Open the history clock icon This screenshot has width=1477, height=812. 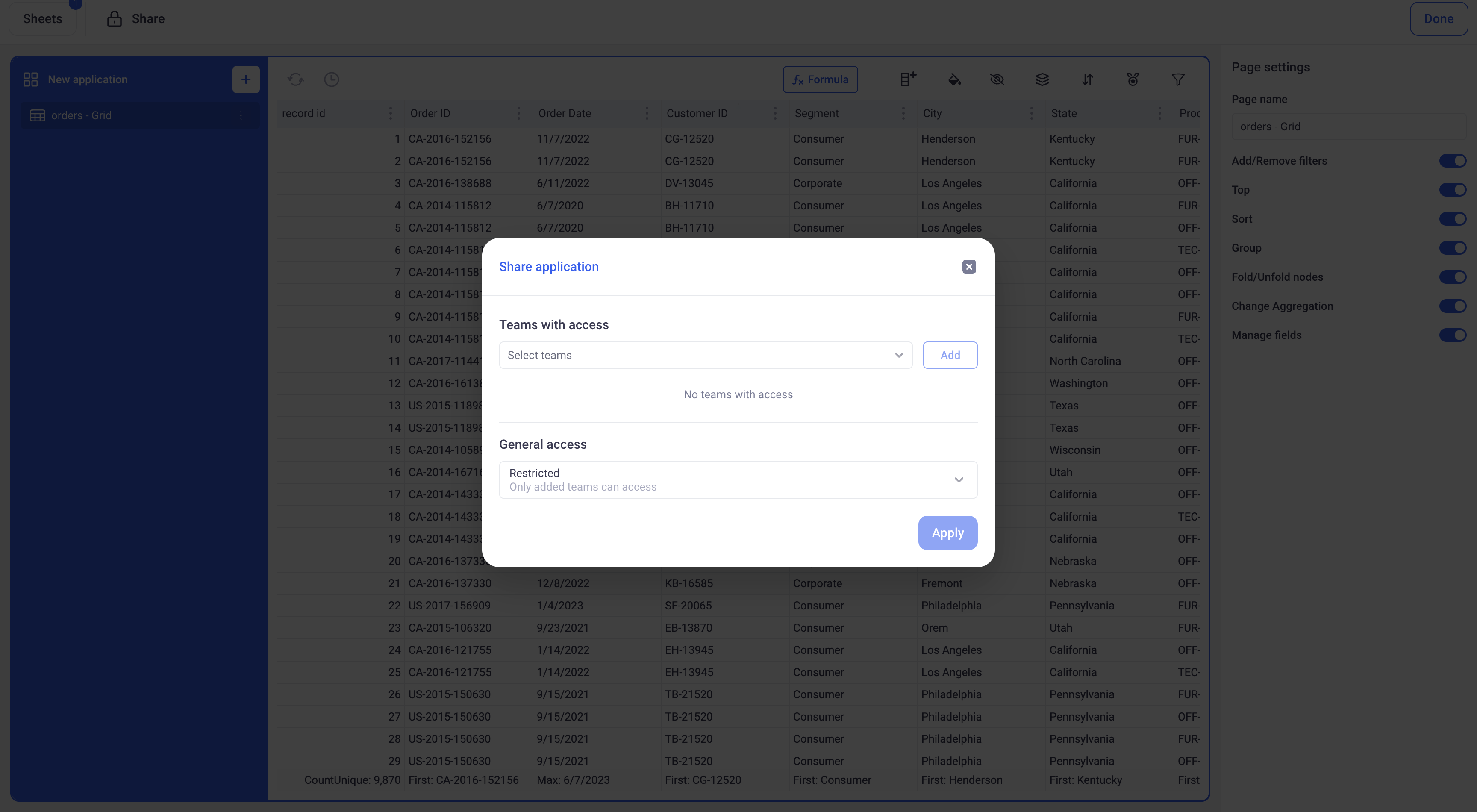(331, 79)
